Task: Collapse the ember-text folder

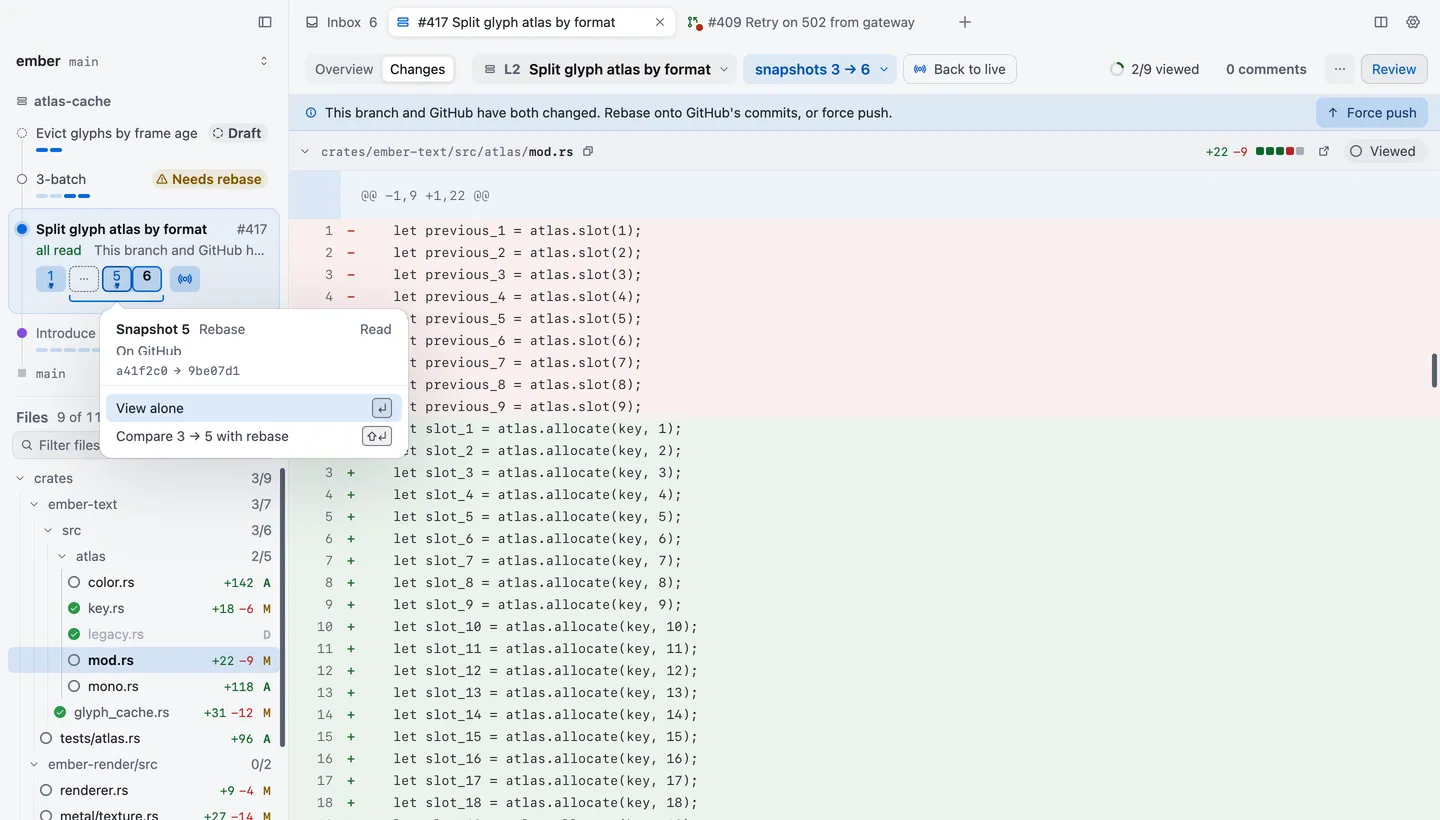Action: 34,504
